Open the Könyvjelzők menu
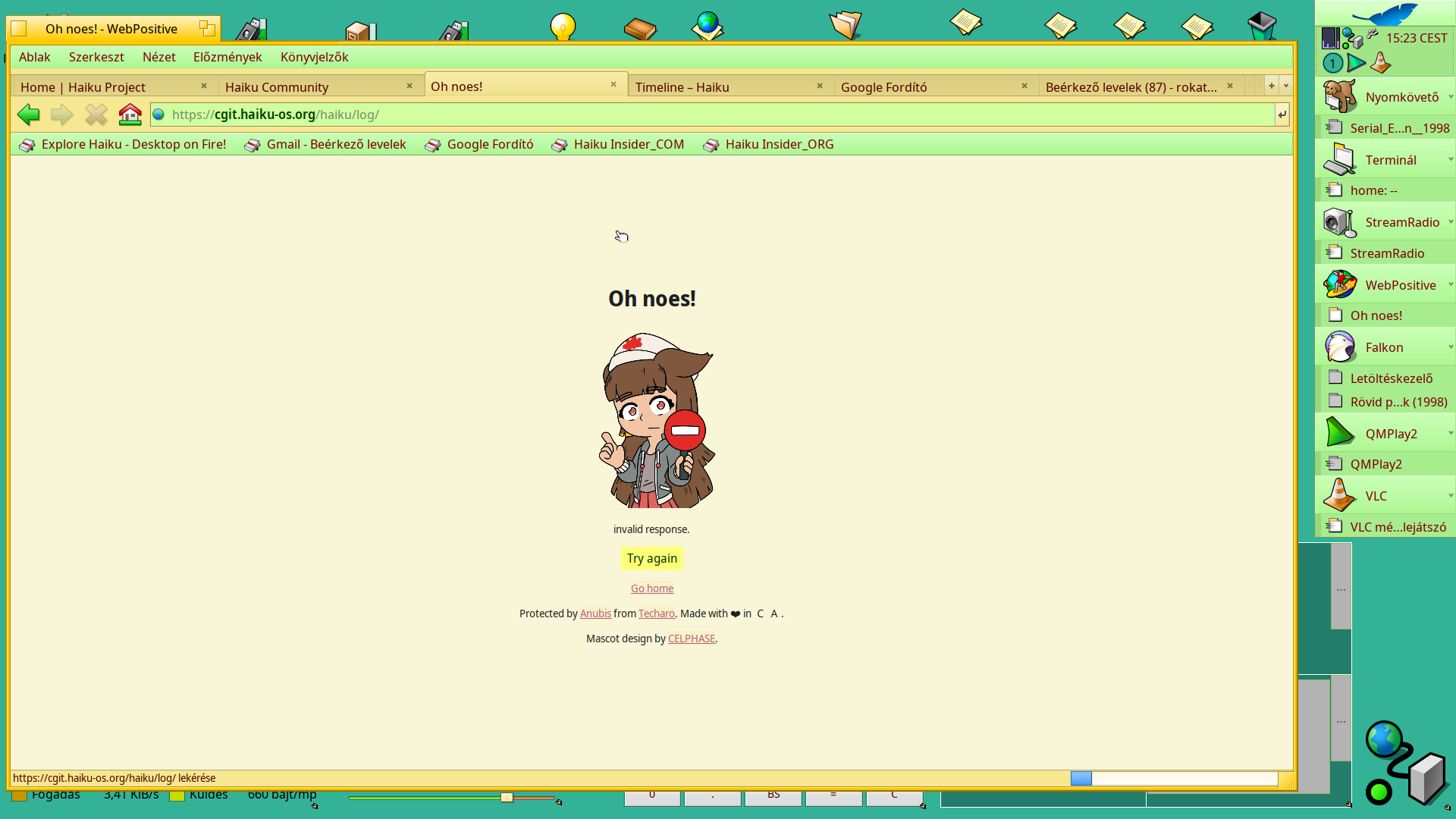The height and width of the screenshot is (819, 1456). tap(315, 57)
